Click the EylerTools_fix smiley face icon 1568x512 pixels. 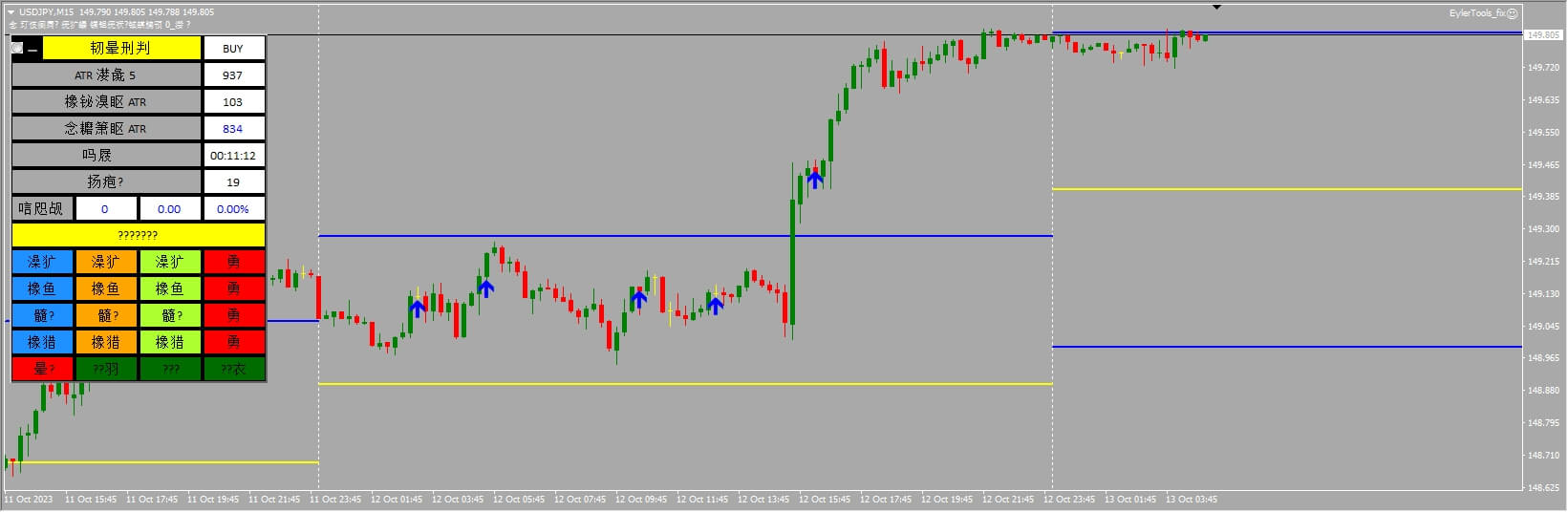pos(1512,13)
